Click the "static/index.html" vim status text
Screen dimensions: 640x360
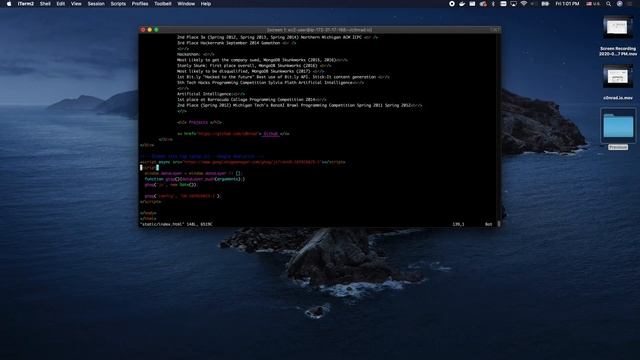point(176,224)
